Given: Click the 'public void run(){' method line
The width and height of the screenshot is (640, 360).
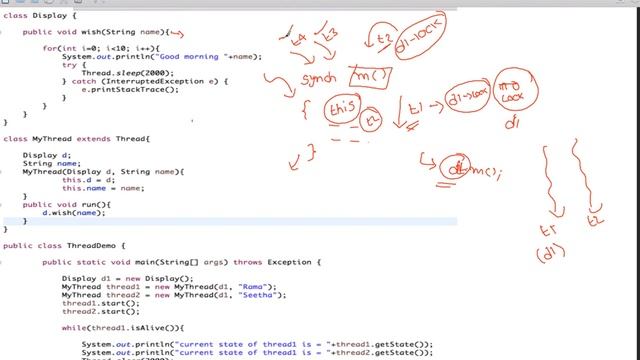Looking at the screenshot, I should click(67, 204).
